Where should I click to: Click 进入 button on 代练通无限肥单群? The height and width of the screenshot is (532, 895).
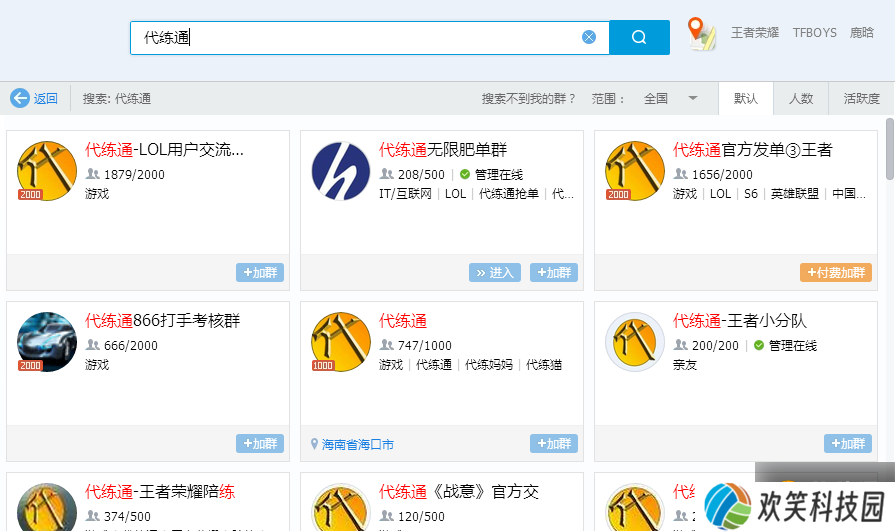click(495, 272)
